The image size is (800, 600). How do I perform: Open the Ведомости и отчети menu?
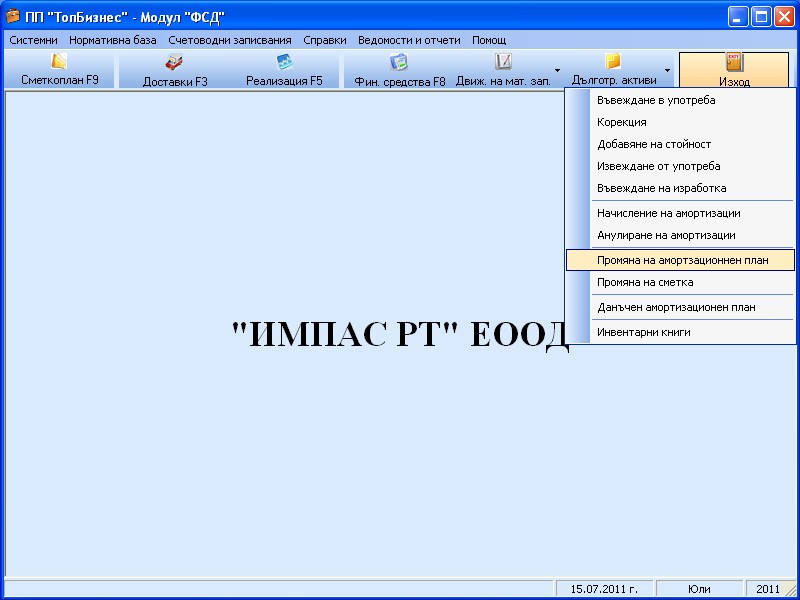coord(409,40)
